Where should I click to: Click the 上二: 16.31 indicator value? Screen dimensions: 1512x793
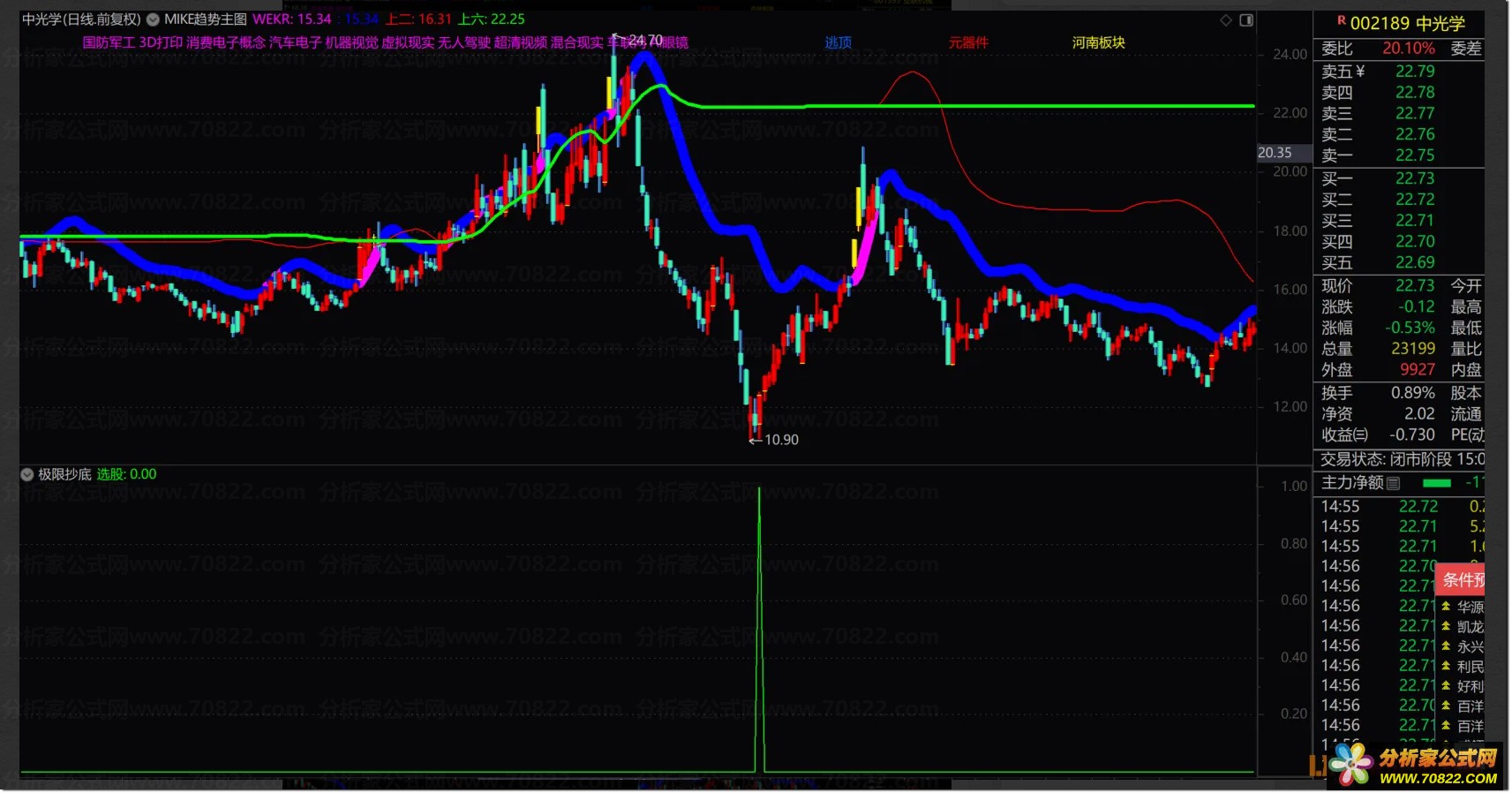418,19
